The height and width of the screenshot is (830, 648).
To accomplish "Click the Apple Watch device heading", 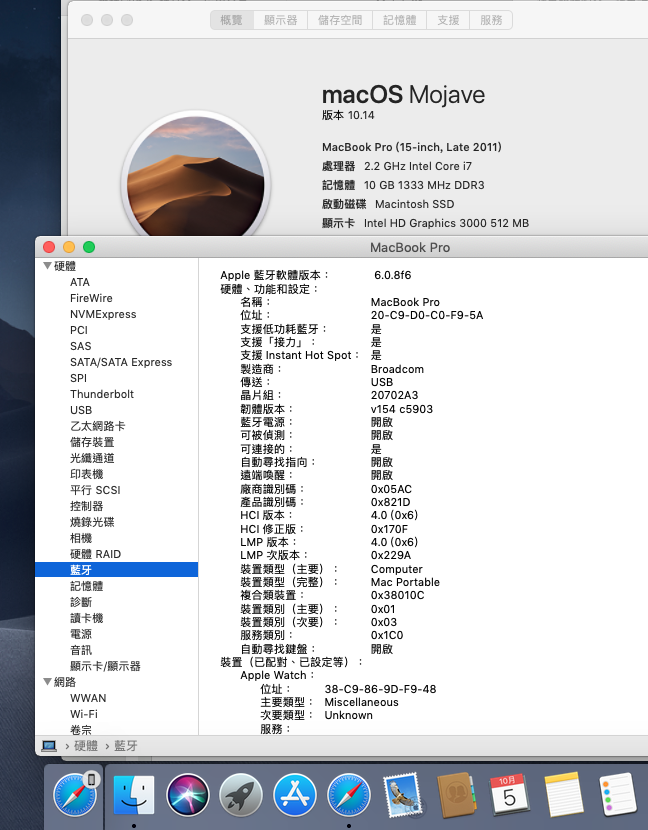I will tap(277, 675).
